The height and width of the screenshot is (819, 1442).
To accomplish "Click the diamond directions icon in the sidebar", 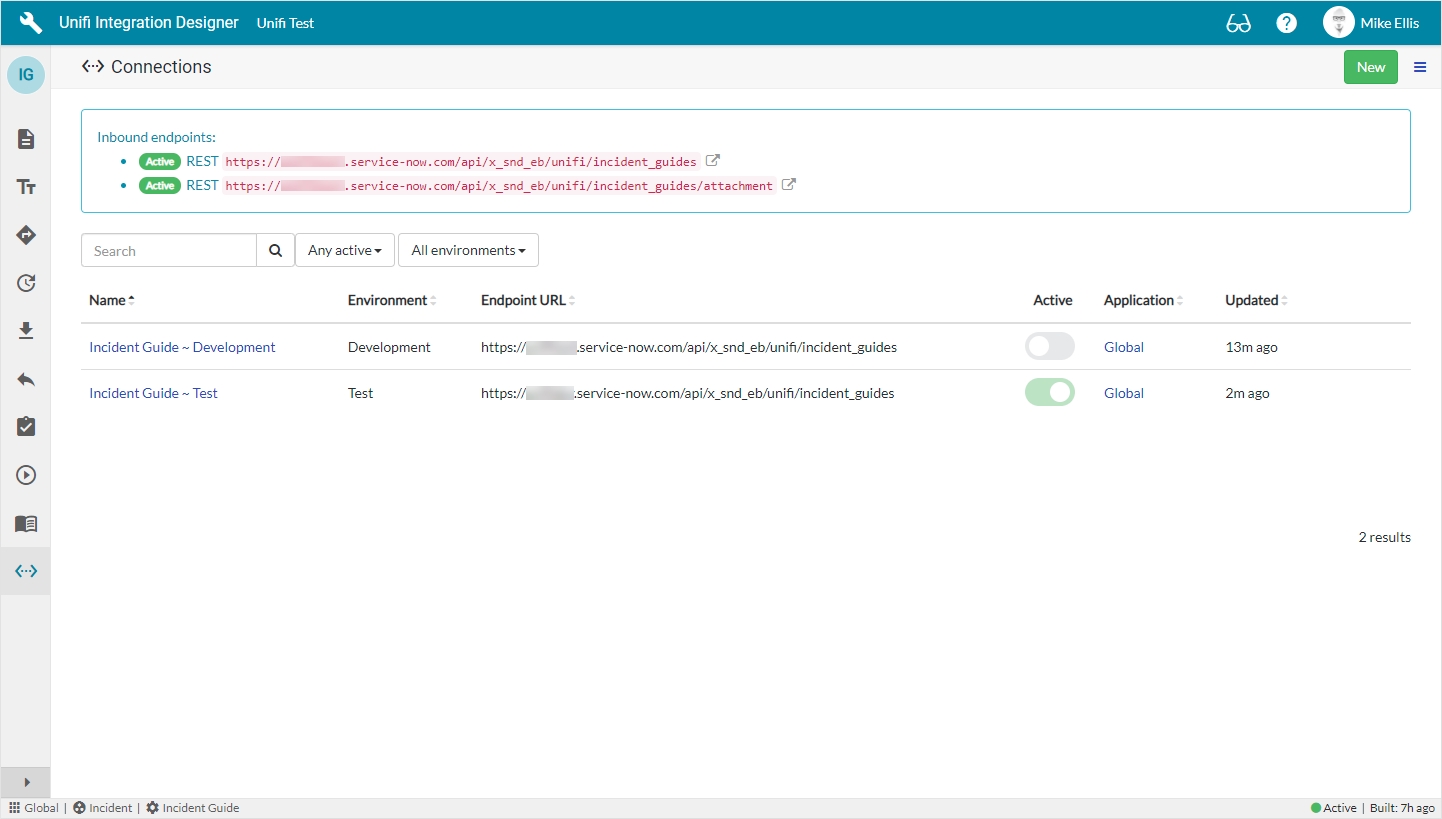I will click(x=26, y=235).
